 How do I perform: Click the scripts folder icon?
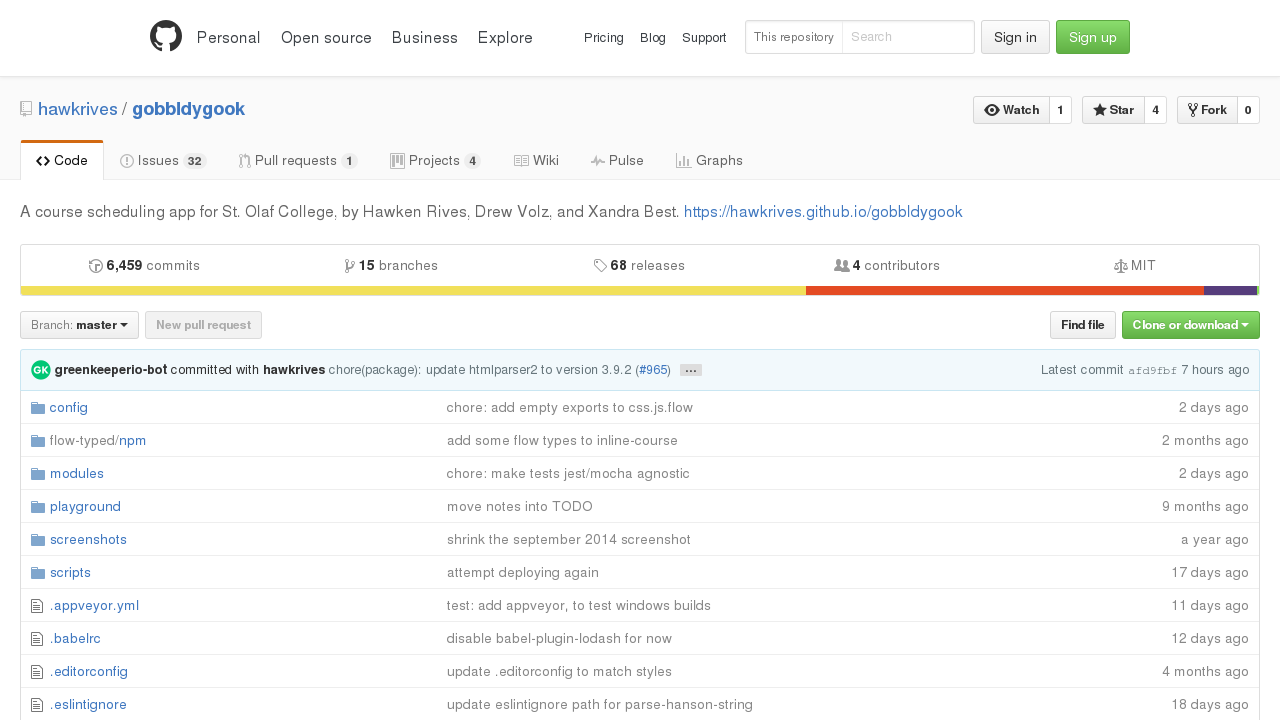(38, 573)
